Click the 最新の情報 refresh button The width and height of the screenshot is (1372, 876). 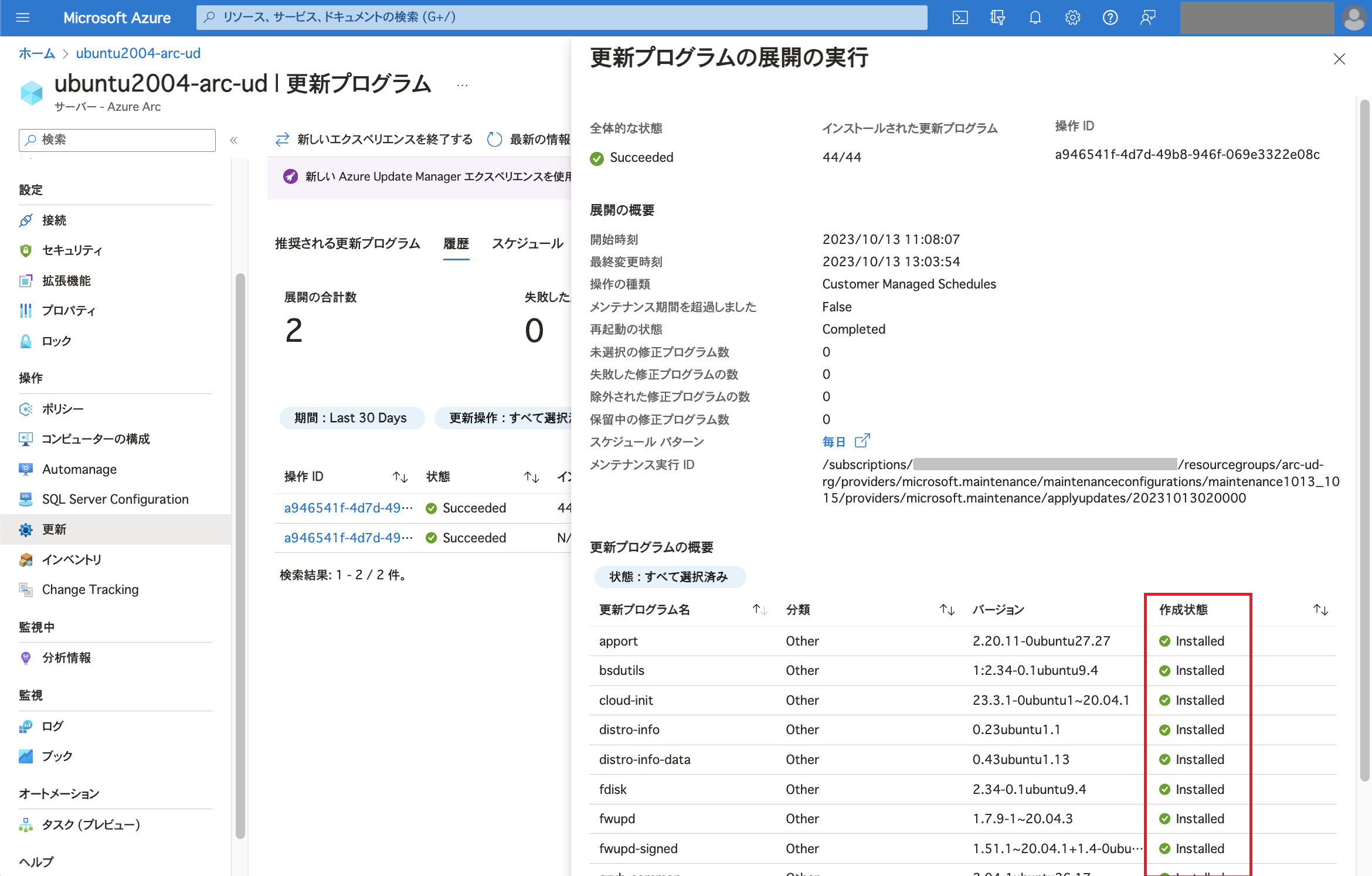click(529, 140)
